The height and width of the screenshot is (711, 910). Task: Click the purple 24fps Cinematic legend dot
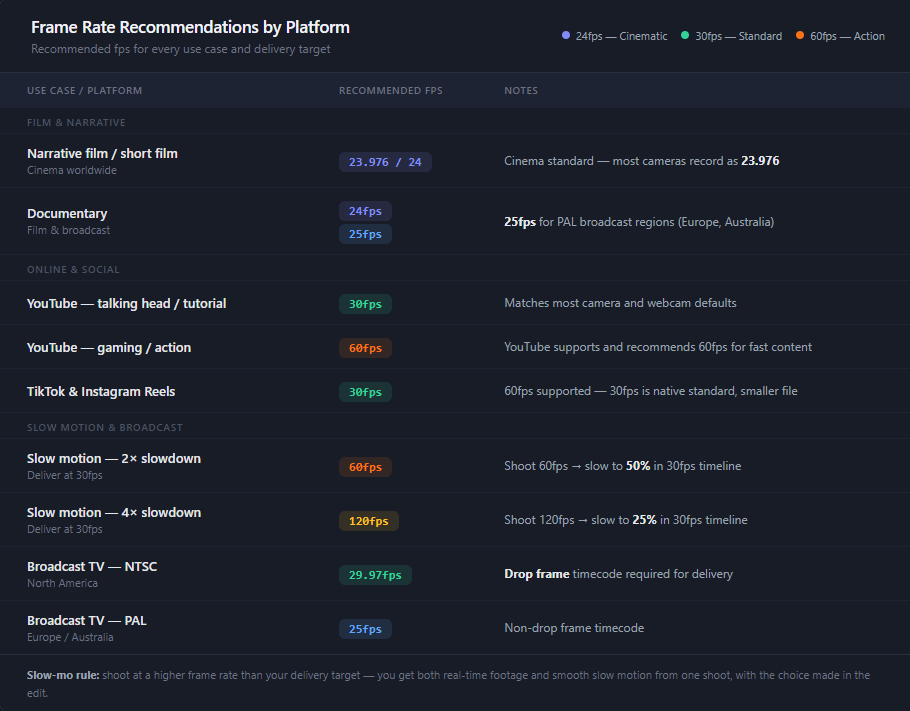click(566, 35)
